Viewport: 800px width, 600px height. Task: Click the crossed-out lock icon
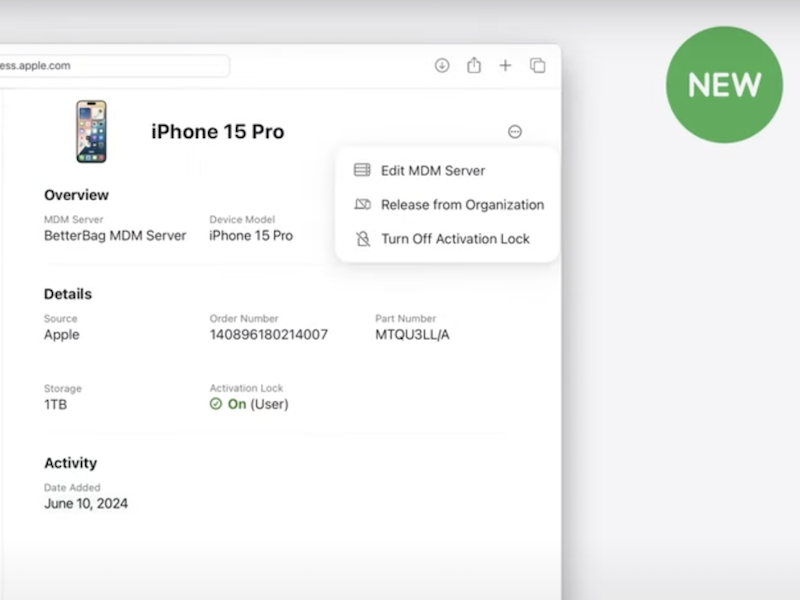pyautogui.click(x=363, y=238)
